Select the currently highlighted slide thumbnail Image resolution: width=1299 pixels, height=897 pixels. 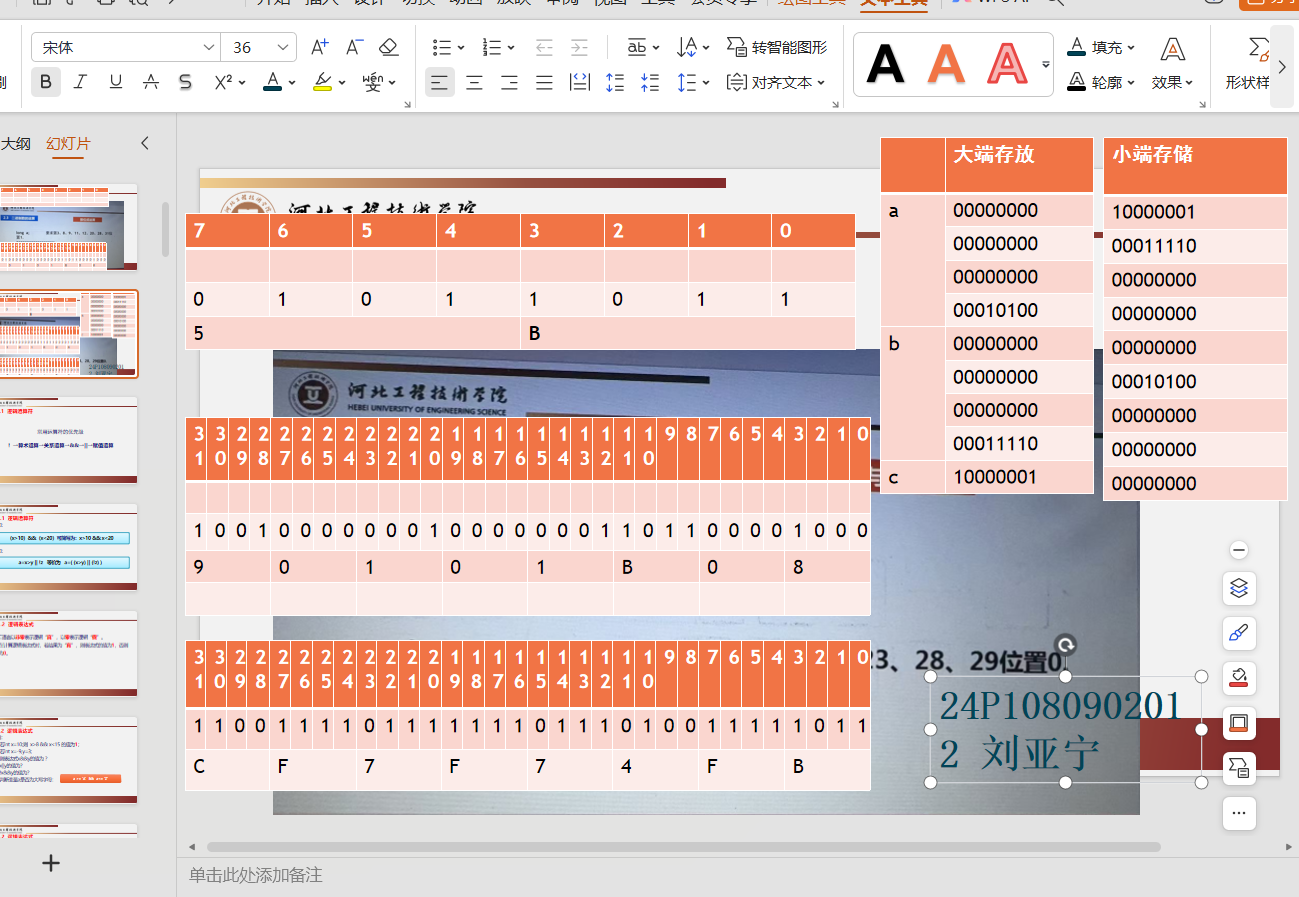coord(68,334)
